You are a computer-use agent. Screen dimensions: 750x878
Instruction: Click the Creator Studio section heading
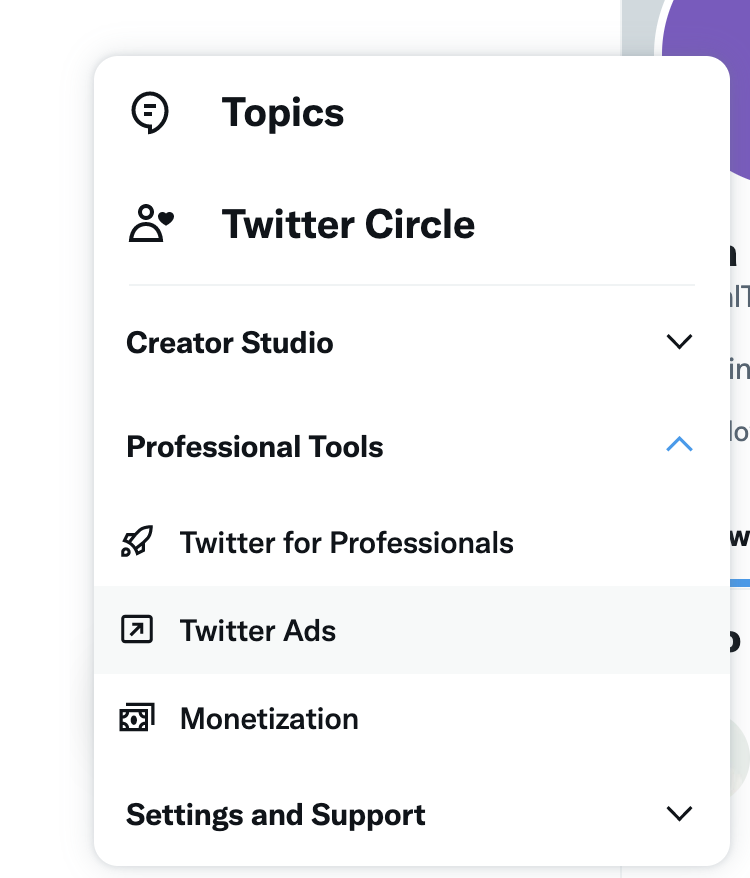[x=230, y=343]
